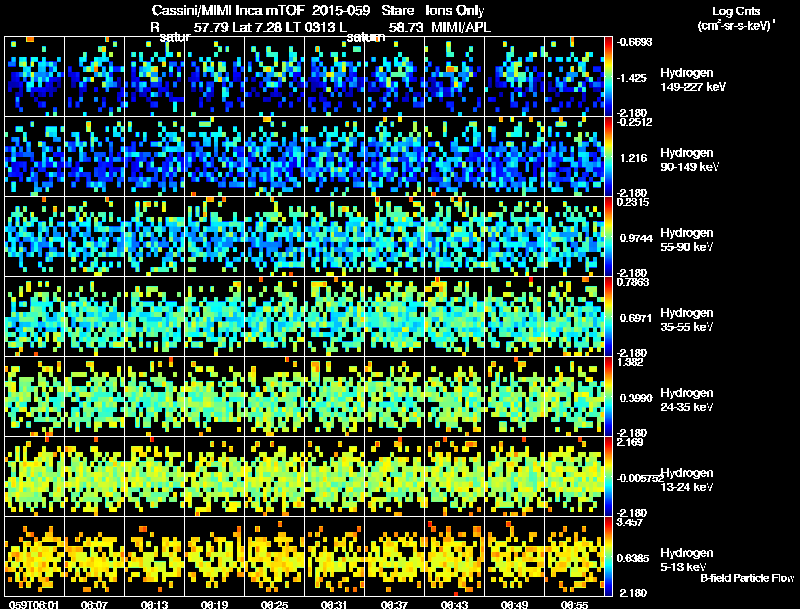The width and height of the screenshot is (800, 609).
Task: Click the 'Log Cnts' legend heading
Action: tap(736, 11)
